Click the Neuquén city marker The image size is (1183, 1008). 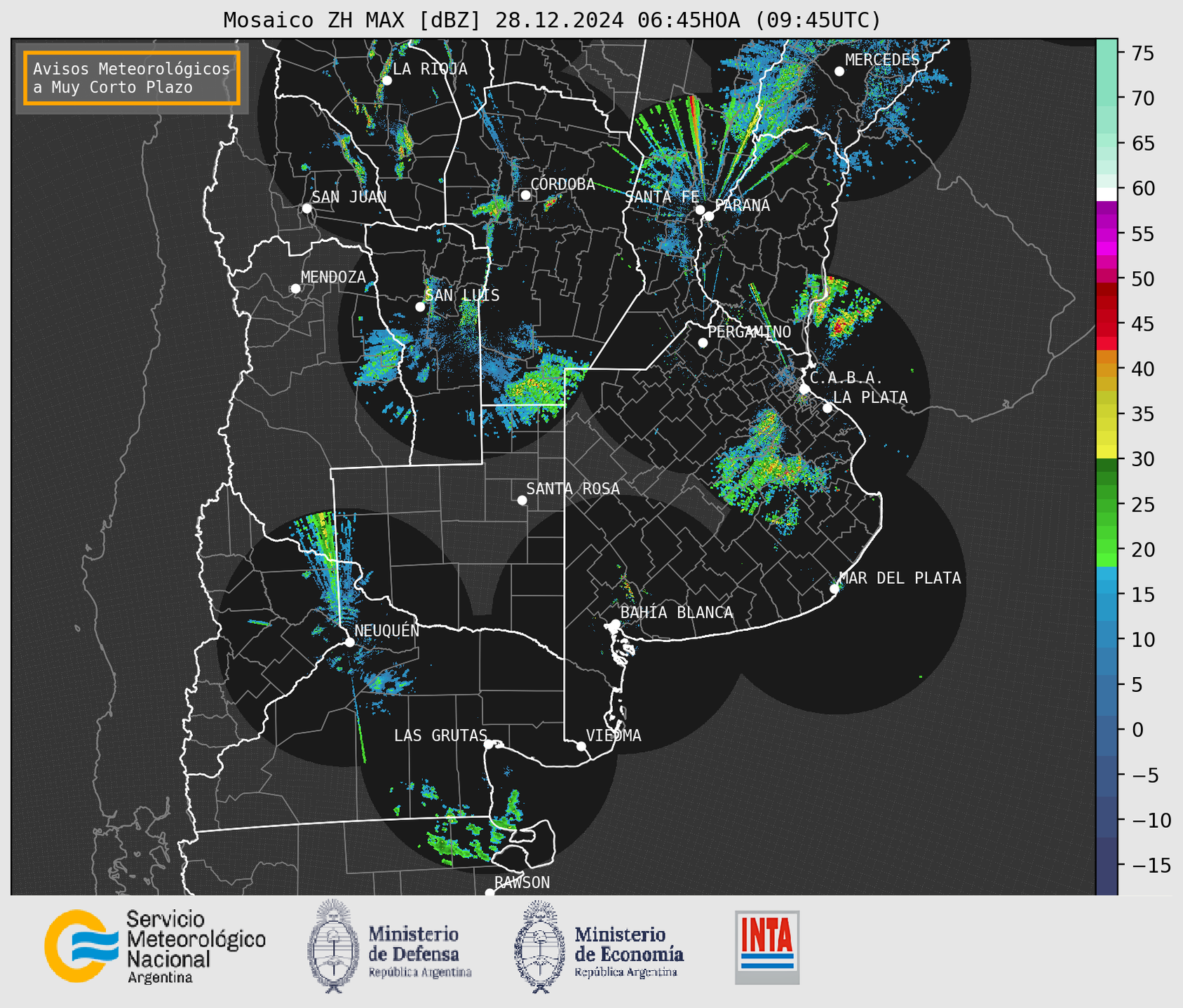[349, 642]
